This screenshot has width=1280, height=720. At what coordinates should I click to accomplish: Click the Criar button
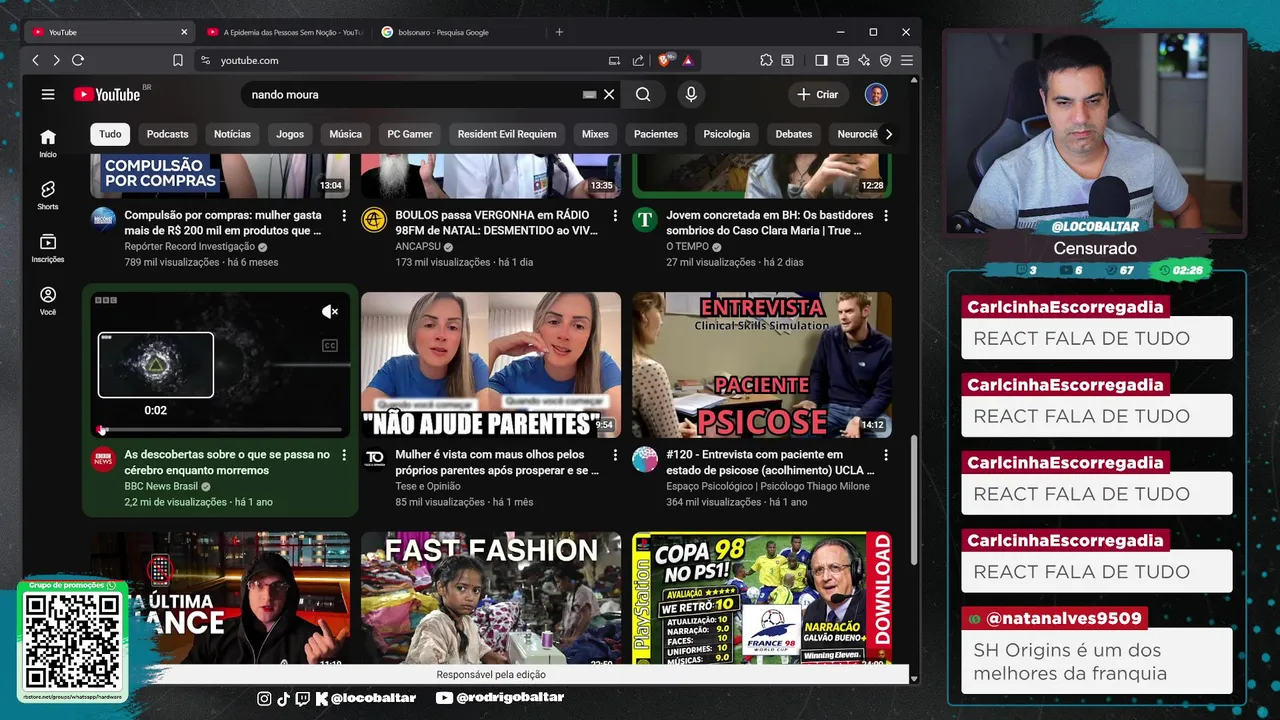[x=818, y=94]
